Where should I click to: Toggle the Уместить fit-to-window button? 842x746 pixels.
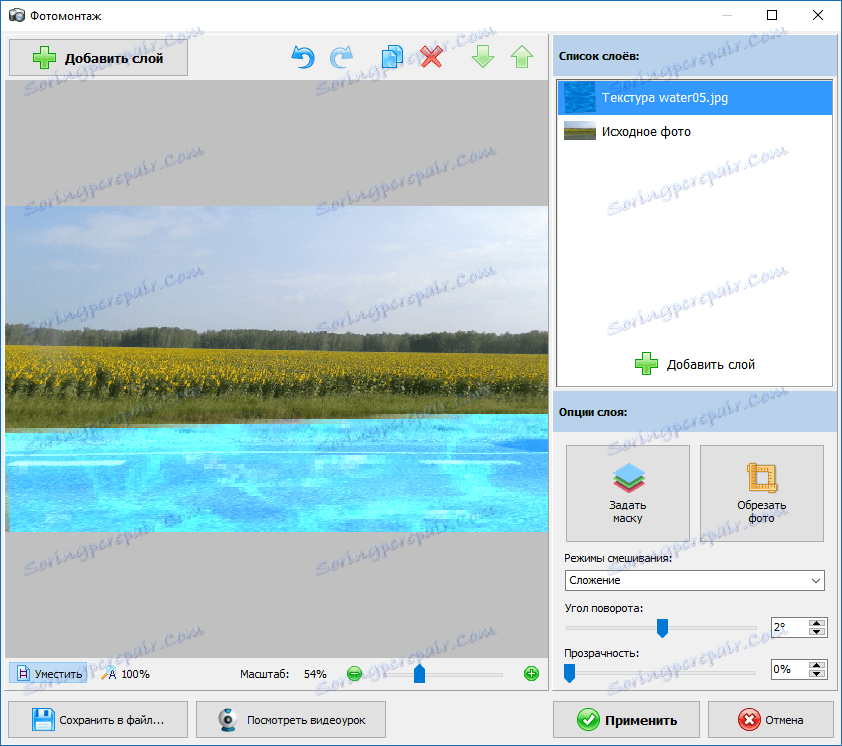[48, 673]
